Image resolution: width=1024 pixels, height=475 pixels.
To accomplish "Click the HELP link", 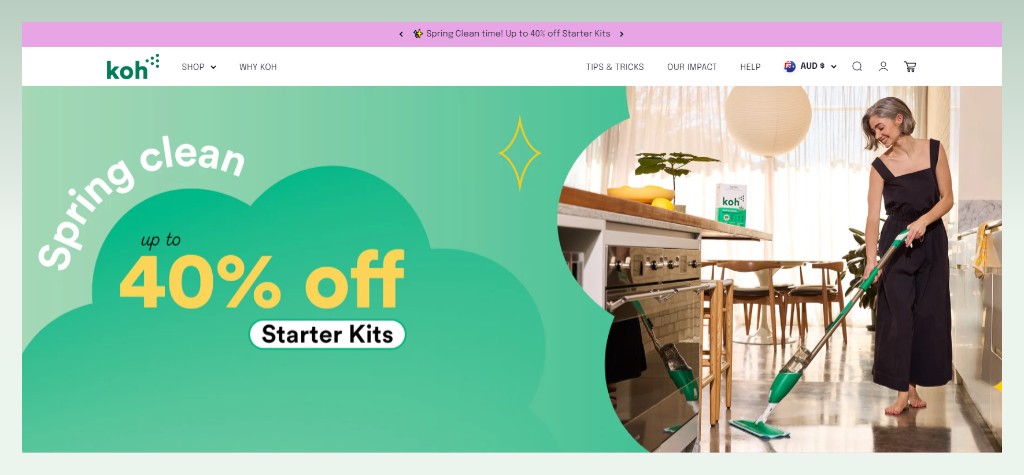I will coord(750,67).
